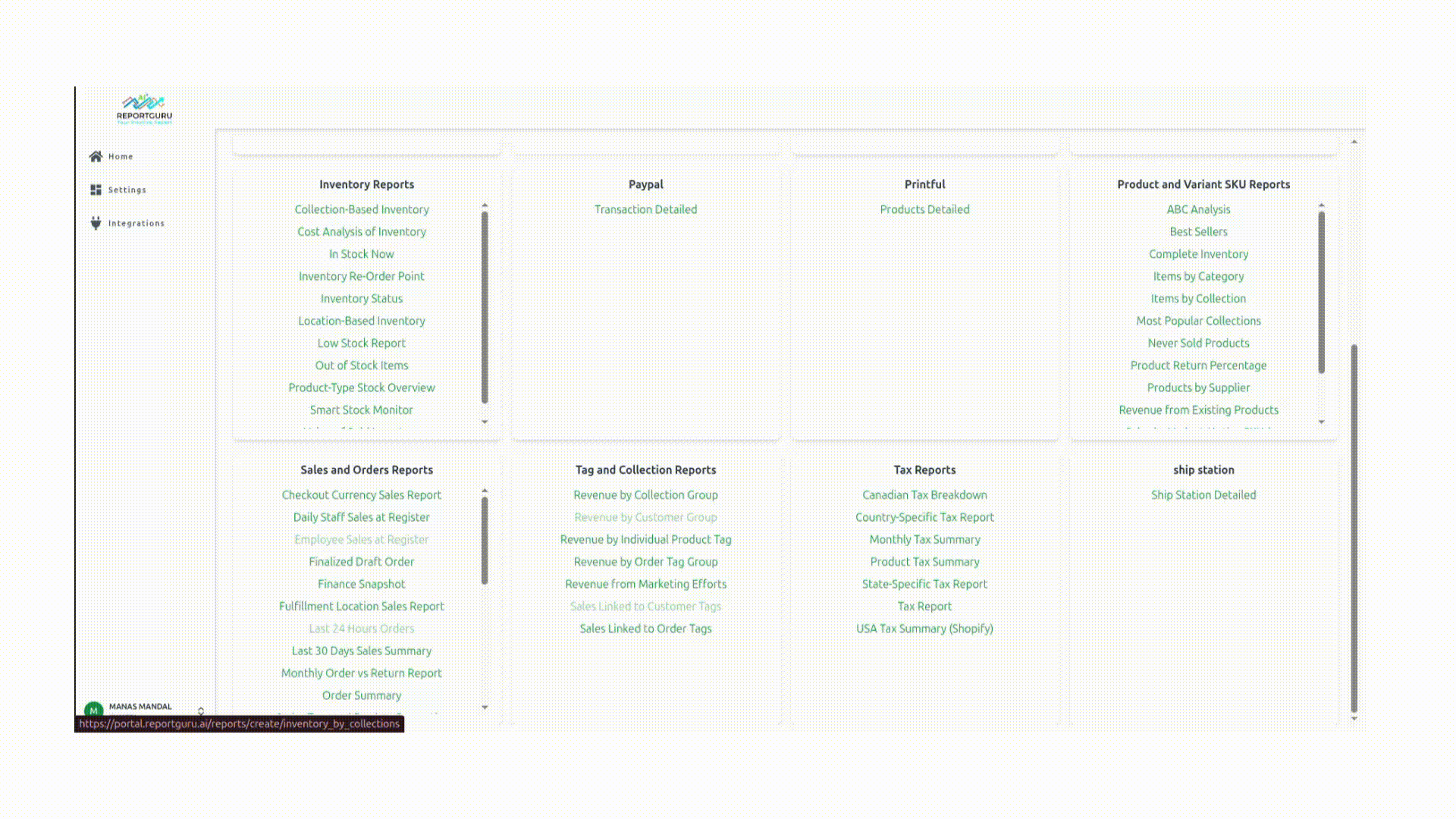Open the Settings sidebar menu item
The height and width of the screenshot is (819, 1456).
click(x=127, y=190)
